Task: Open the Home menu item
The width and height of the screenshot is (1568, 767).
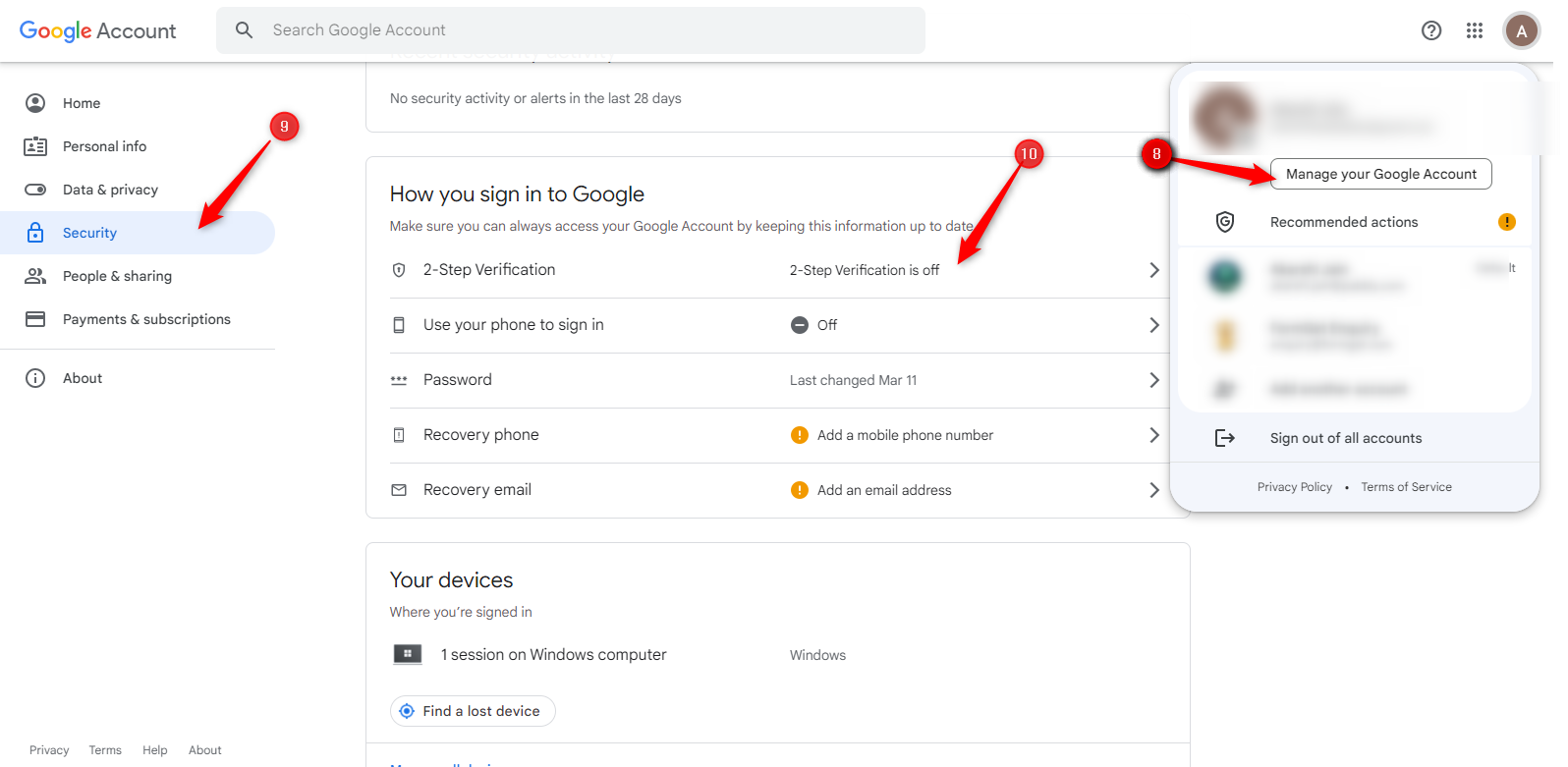Action: coord(138,103)
